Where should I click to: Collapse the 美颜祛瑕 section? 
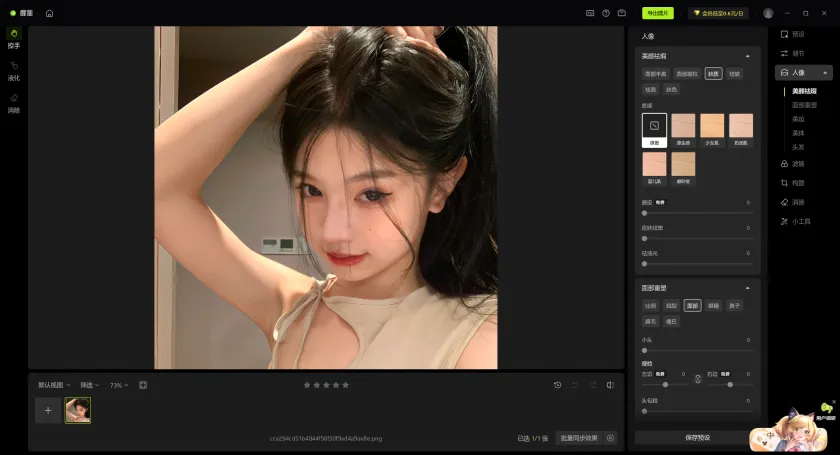pos(747,56)
